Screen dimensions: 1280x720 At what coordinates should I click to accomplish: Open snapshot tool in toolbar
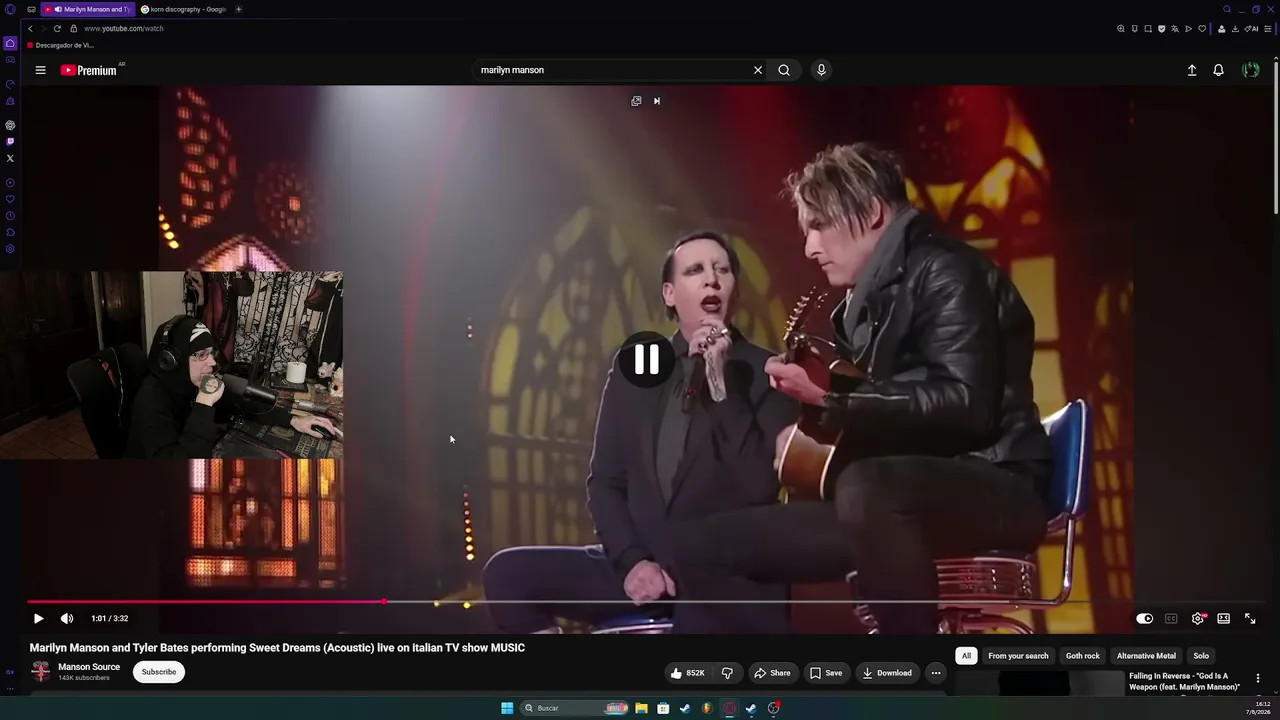1148,29
